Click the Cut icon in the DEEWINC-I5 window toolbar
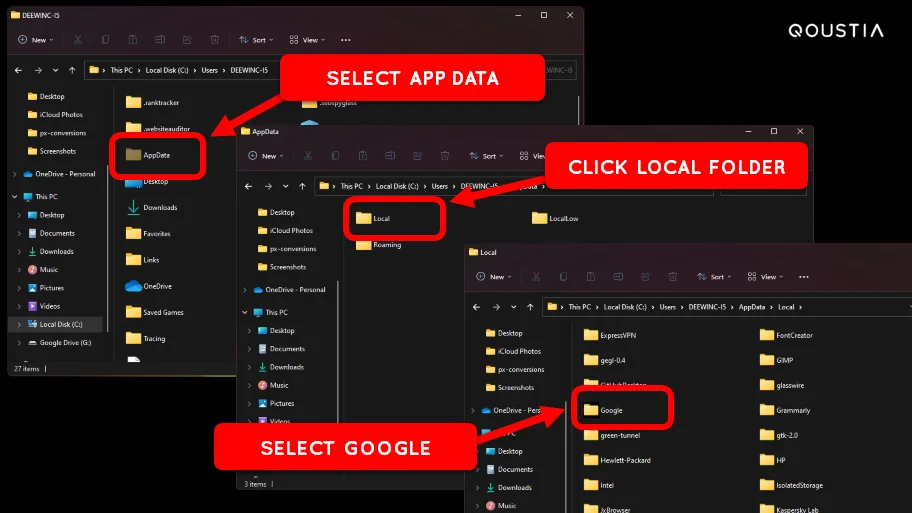The image size is (912, 513). coord(78,40)
